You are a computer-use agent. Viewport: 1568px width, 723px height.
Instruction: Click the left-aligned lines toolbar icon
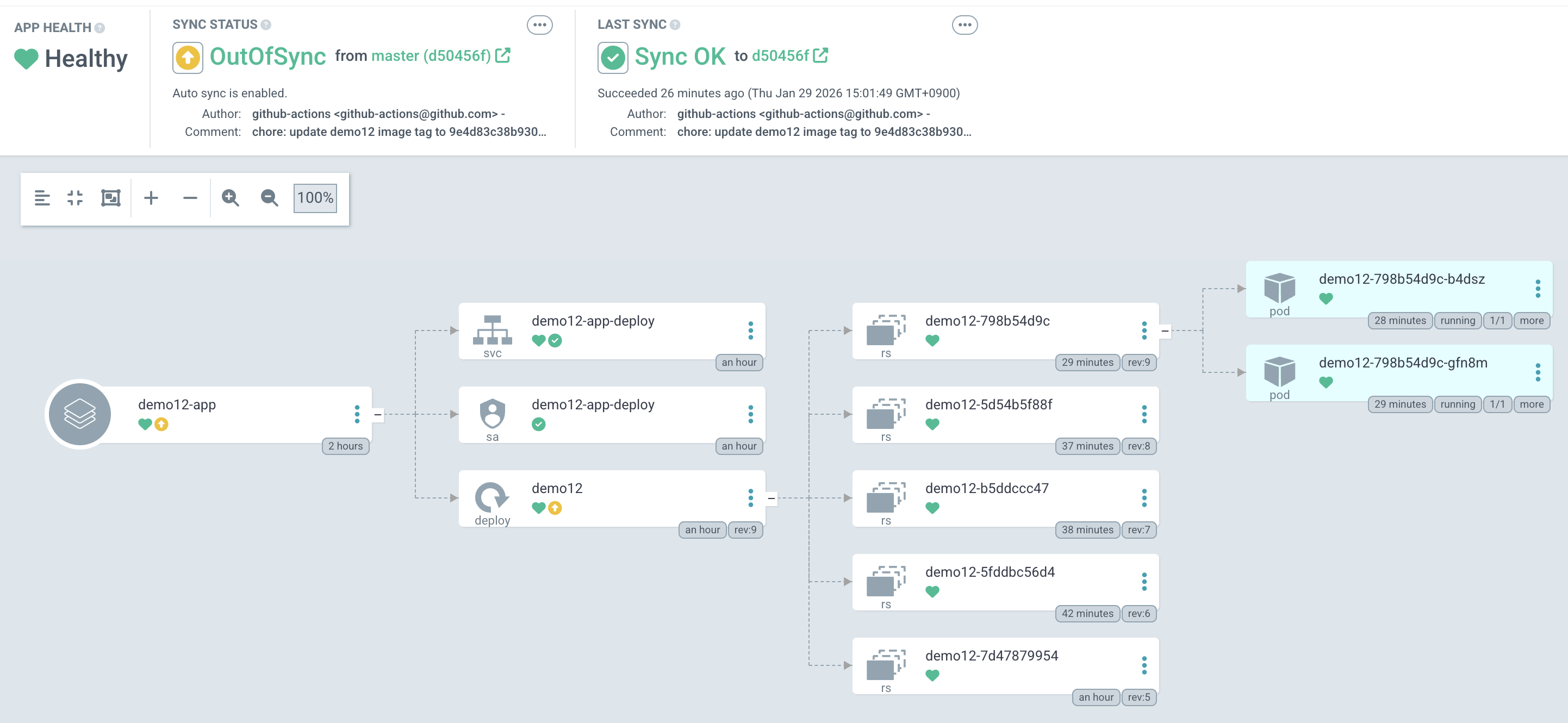[42, 198]
